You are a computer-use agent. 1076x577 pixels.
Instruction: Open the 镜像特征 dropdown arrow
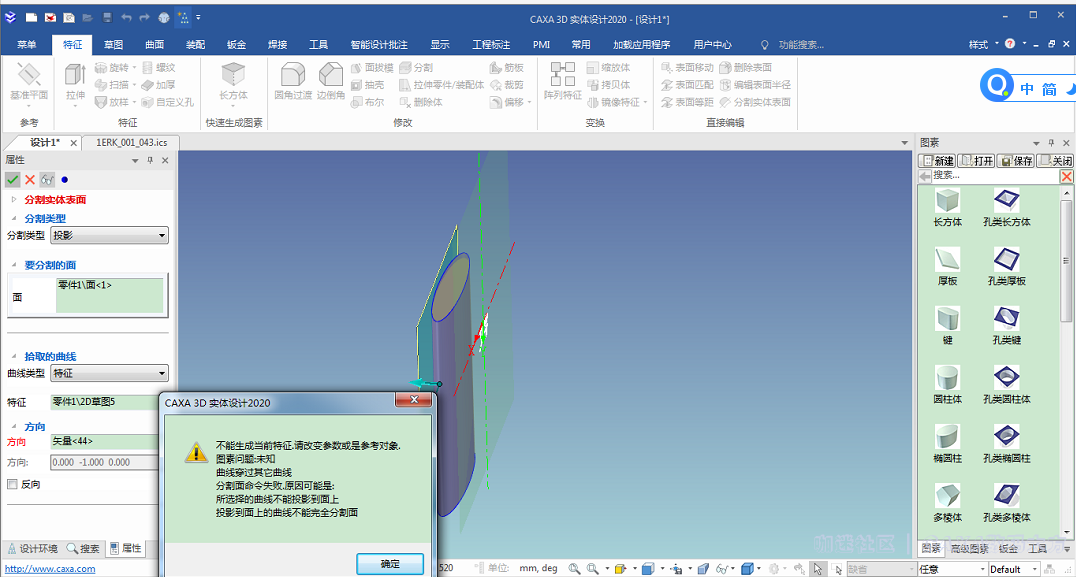[x=645, y=102]
